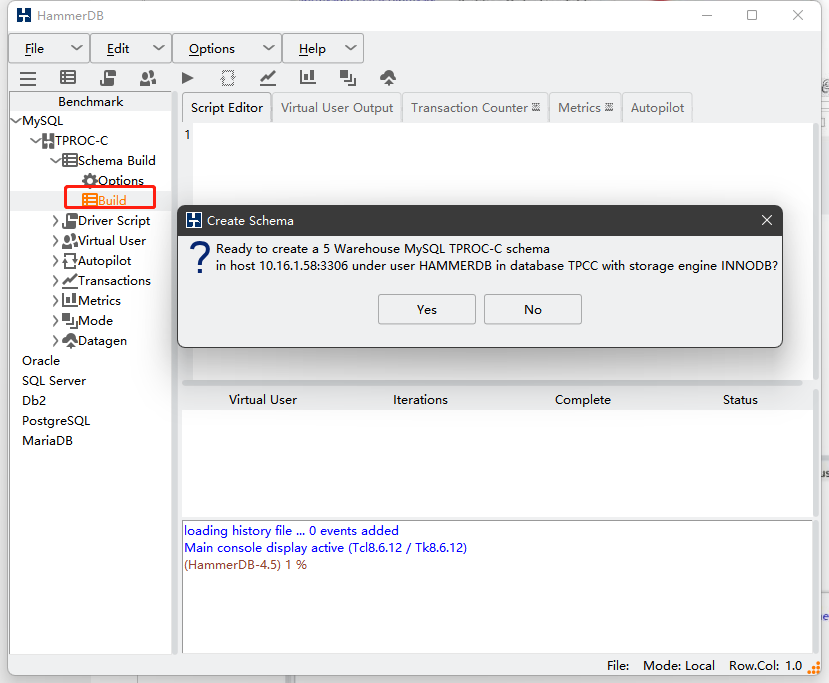Click the HammerDB logo in the Create Schema dialog title
829x683 pixels.
click(x=194, y=220)
